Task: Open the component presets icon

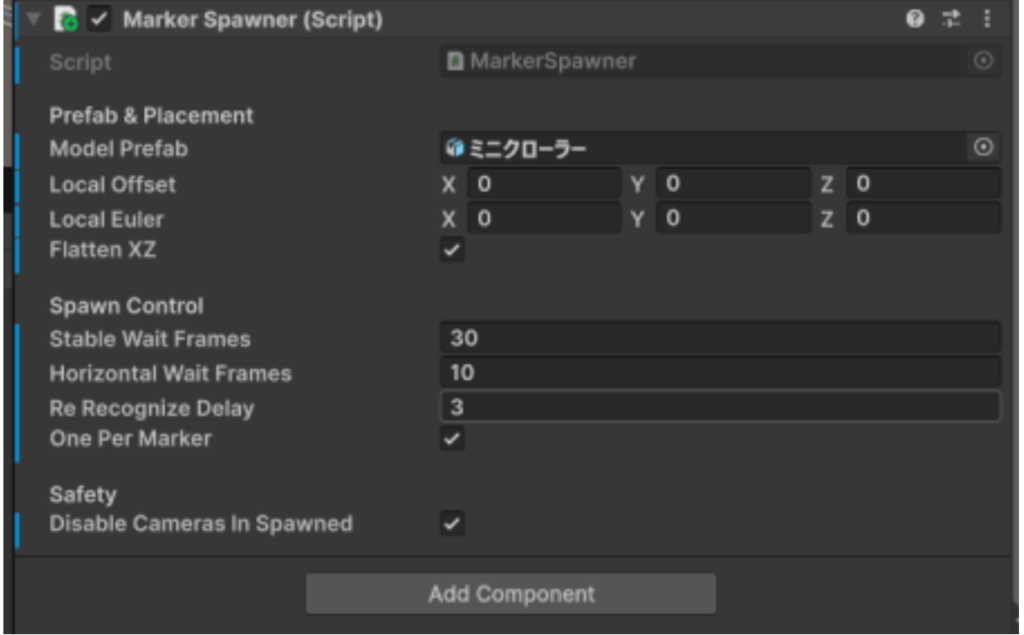Action: tap(951, 19)
